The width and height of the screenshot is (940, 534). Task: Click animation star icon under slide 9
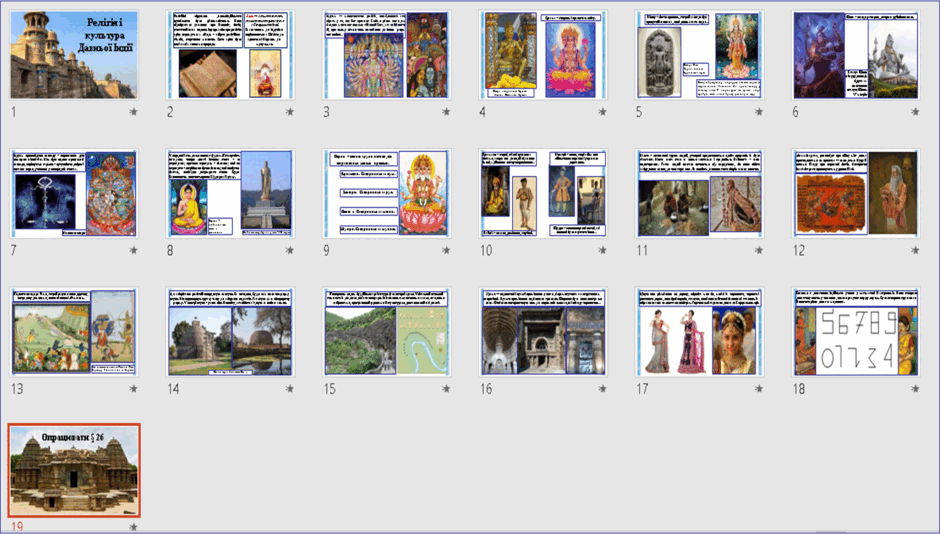tap(446, 250)
